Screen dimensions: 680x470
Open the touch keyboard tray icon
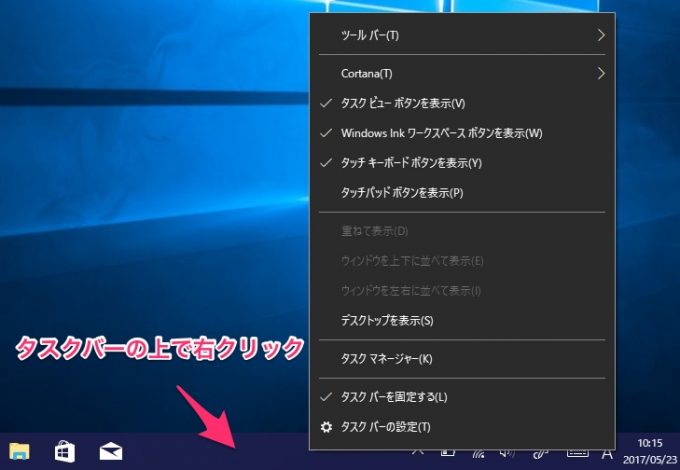pyautogui.click(x=578, y=454)
